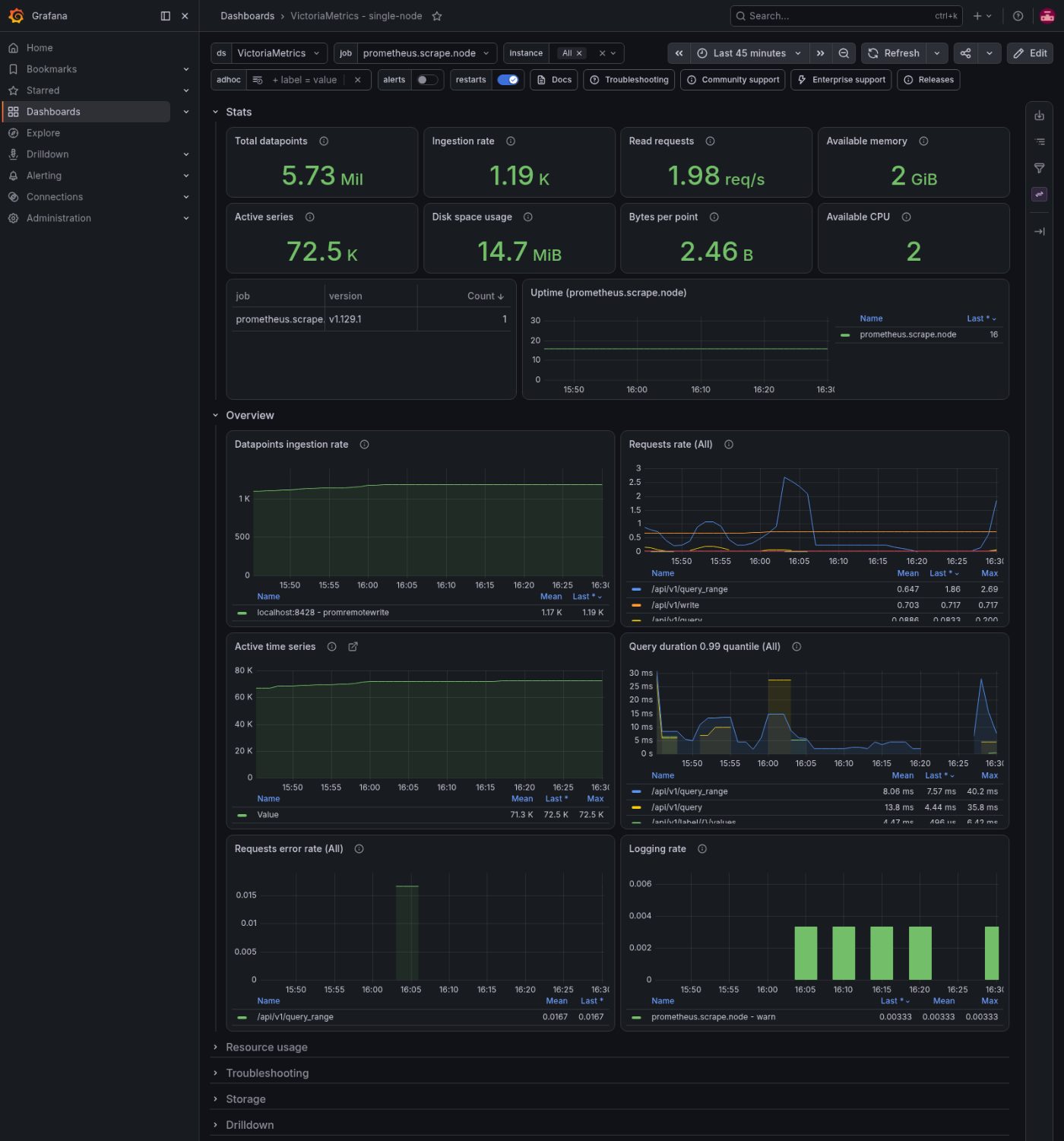
Task: Open the Last 45 minutes time picker
Action: point(749,53)
